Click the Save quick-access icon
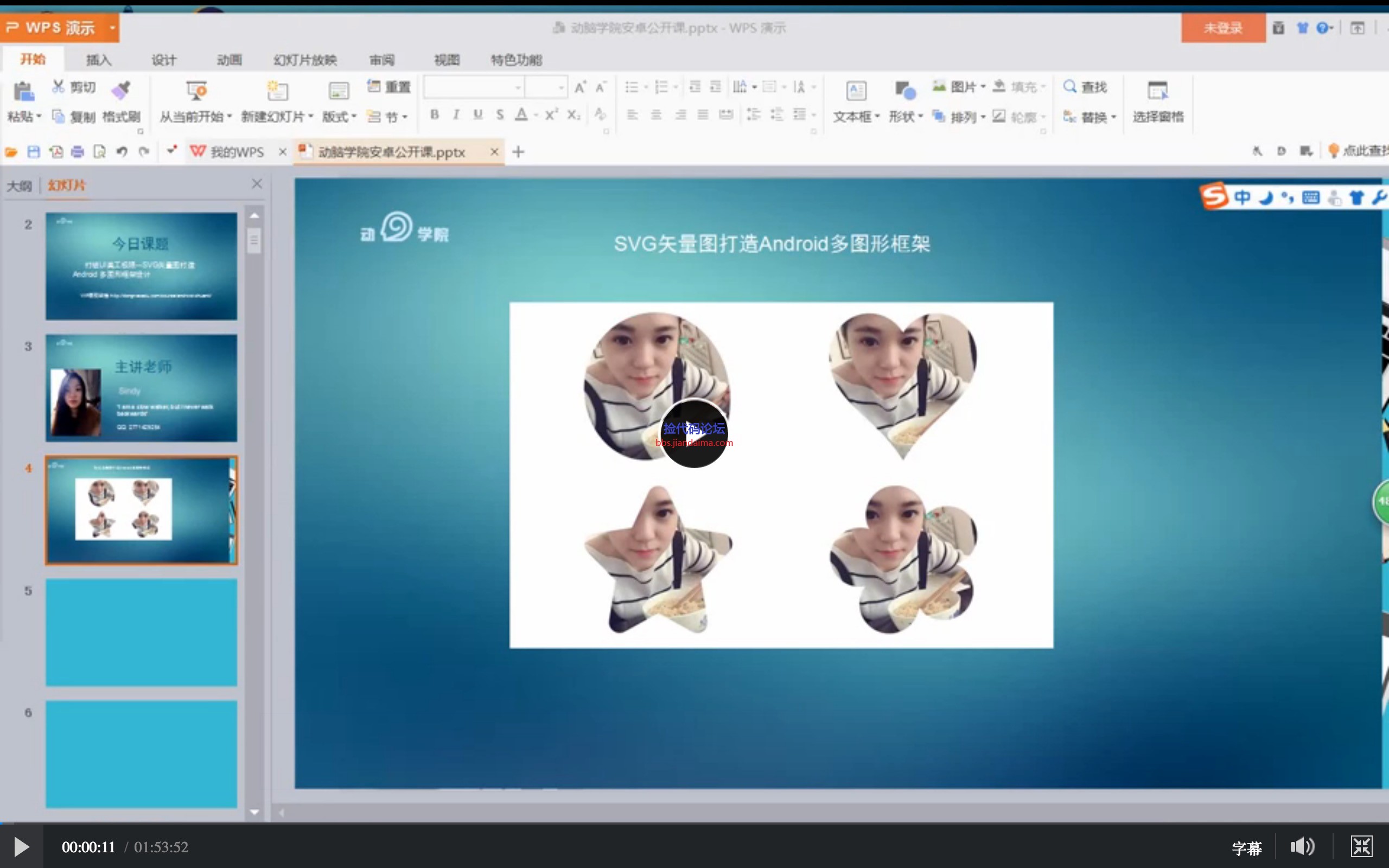The height and width of the screenshot is (868, 1389). pyautogui.click(x=33, y=152)
